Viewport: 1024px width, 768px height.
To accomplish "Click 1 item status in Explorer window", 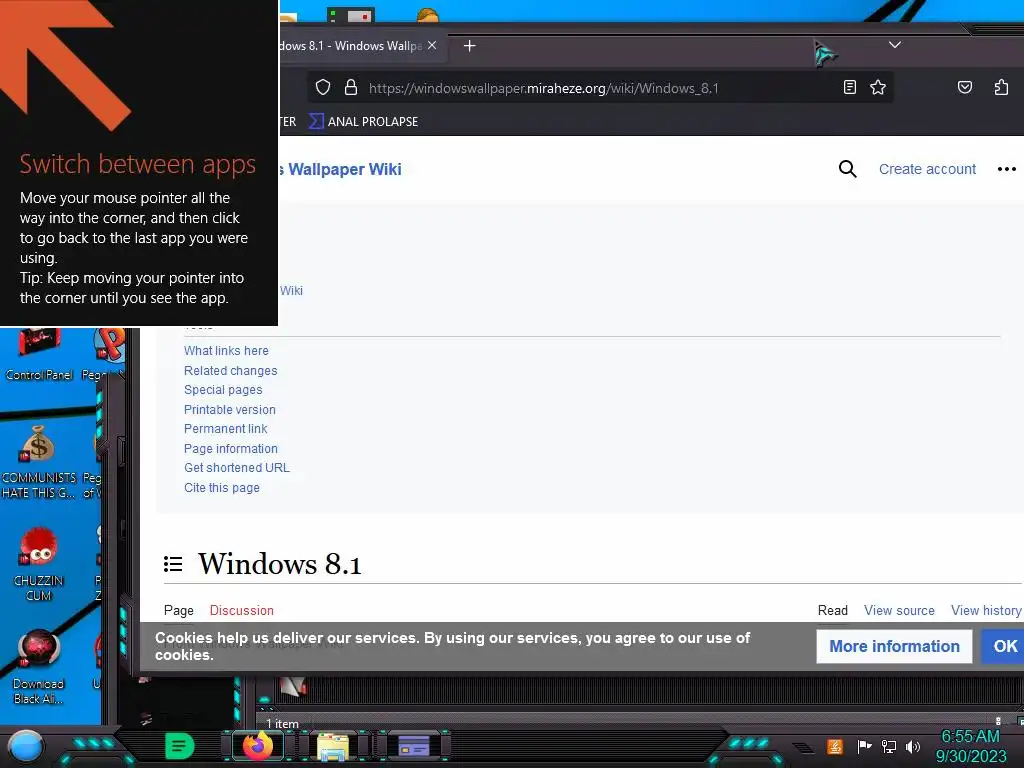I will click(x=282, y=724).
